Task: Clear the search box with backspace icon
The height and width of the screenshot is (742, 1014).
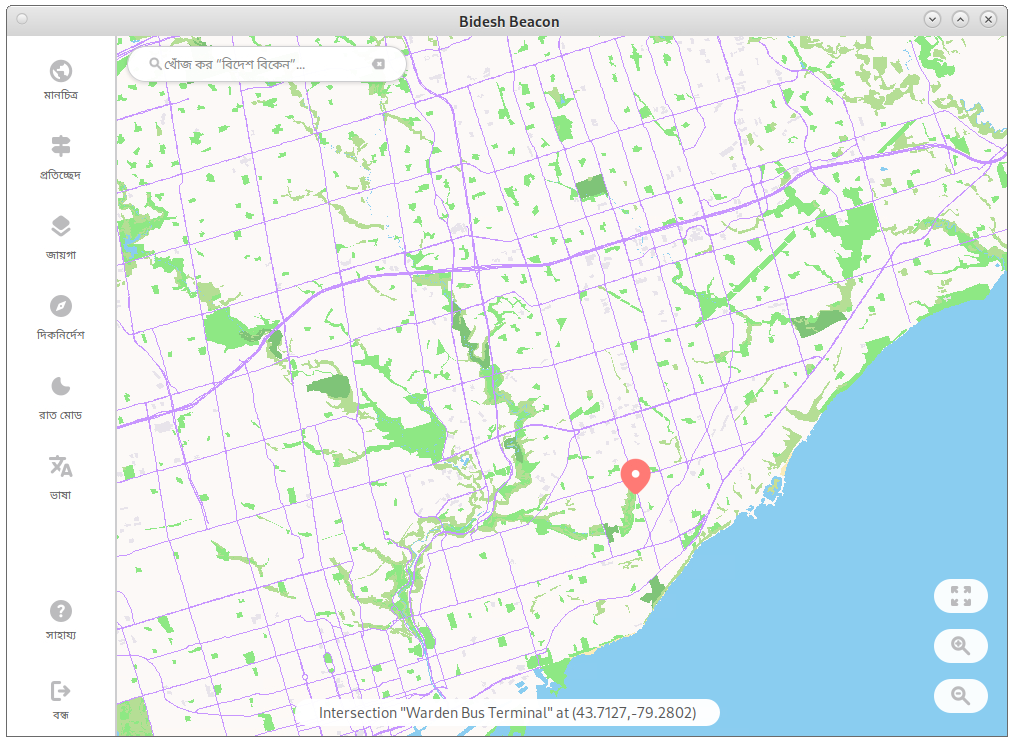Action: click(378, 64)
